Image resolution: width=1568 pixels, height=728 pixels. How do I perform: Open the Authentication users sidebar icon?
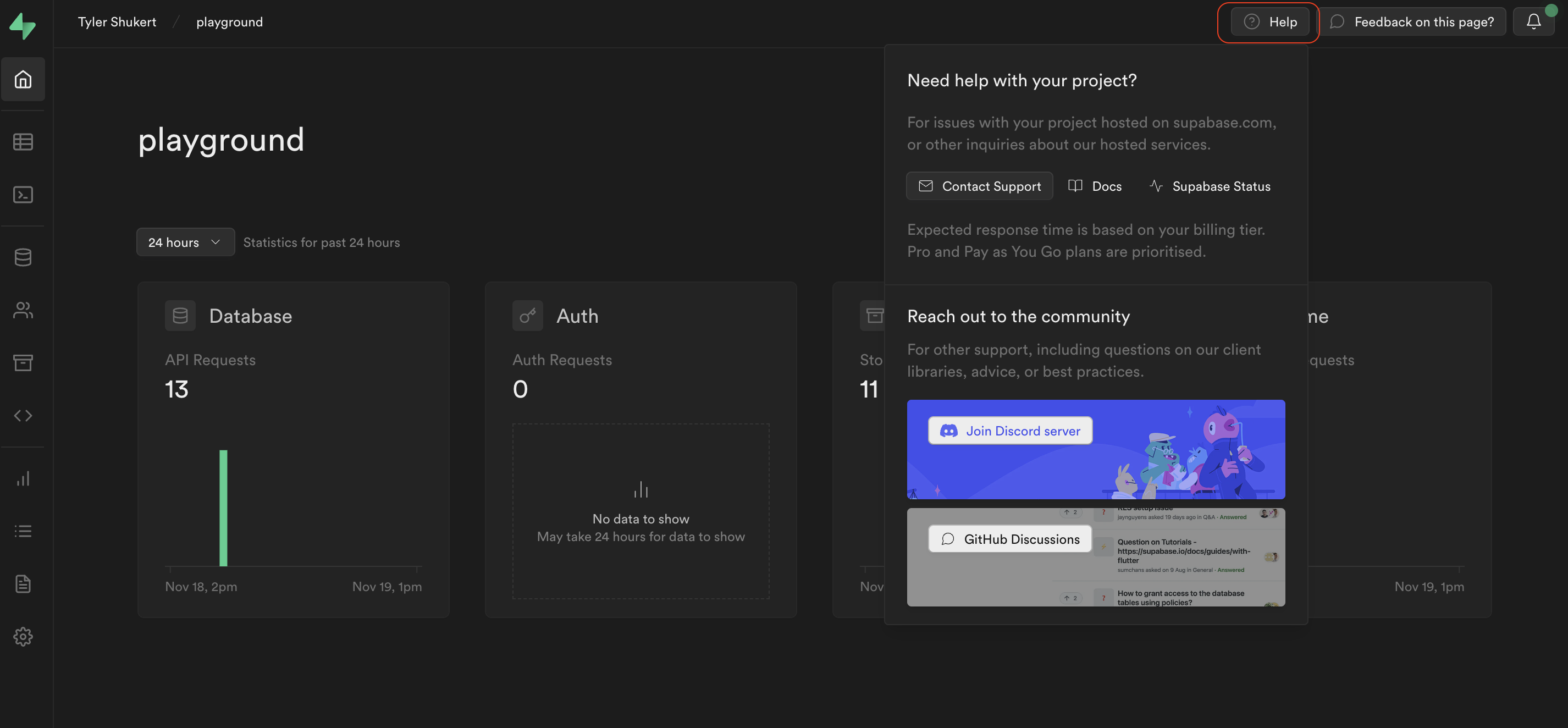coord(23,311)
